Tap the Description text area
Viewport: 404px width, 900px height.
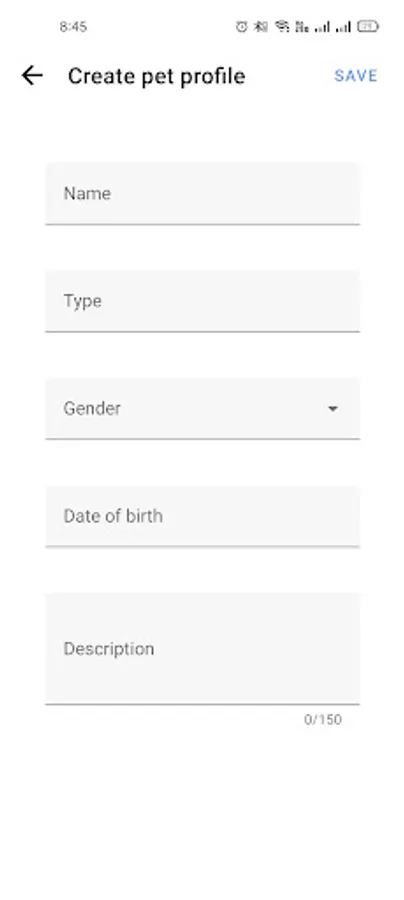[203, 649]
